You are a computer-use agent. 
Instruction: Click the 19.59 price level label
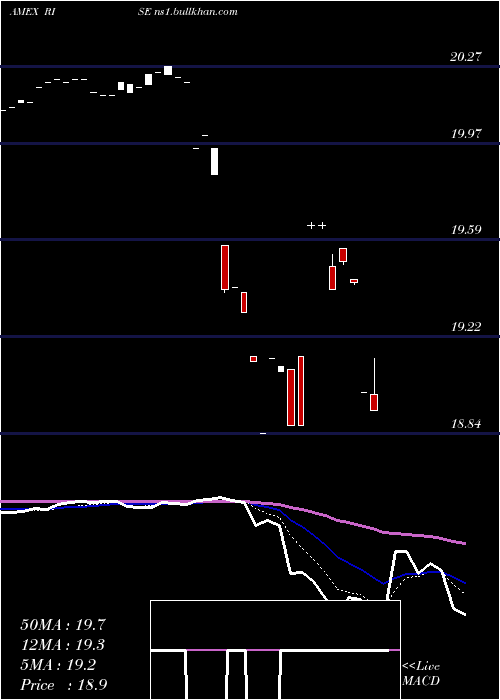pyautogui.click(x=466, y=230)
